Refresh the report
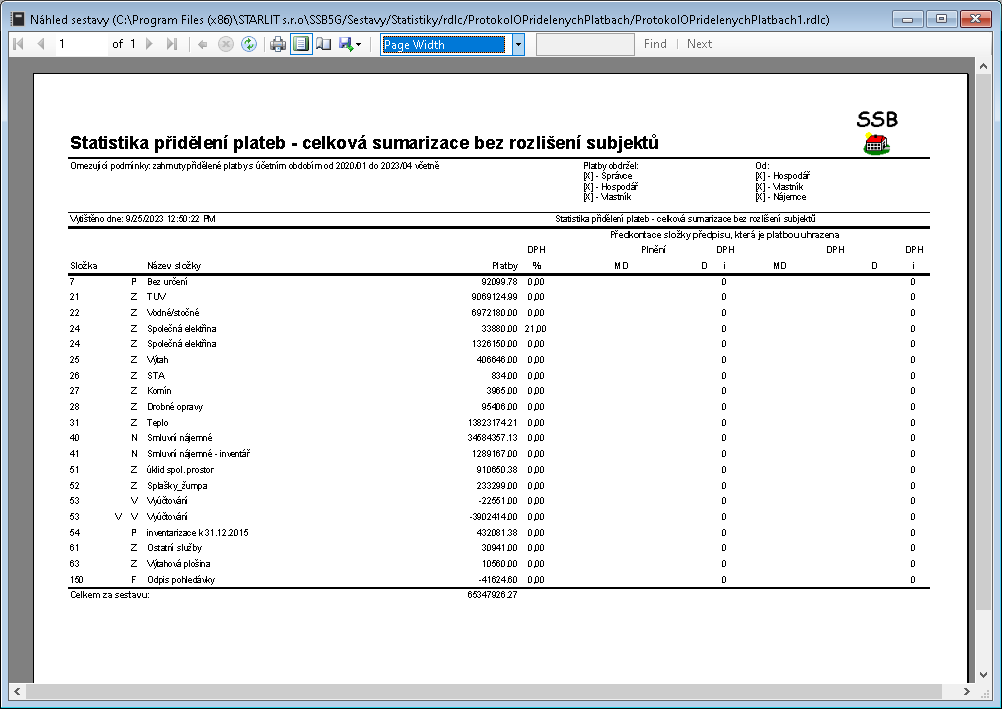This screenshot has width=1002, height=709. point(248,44)
